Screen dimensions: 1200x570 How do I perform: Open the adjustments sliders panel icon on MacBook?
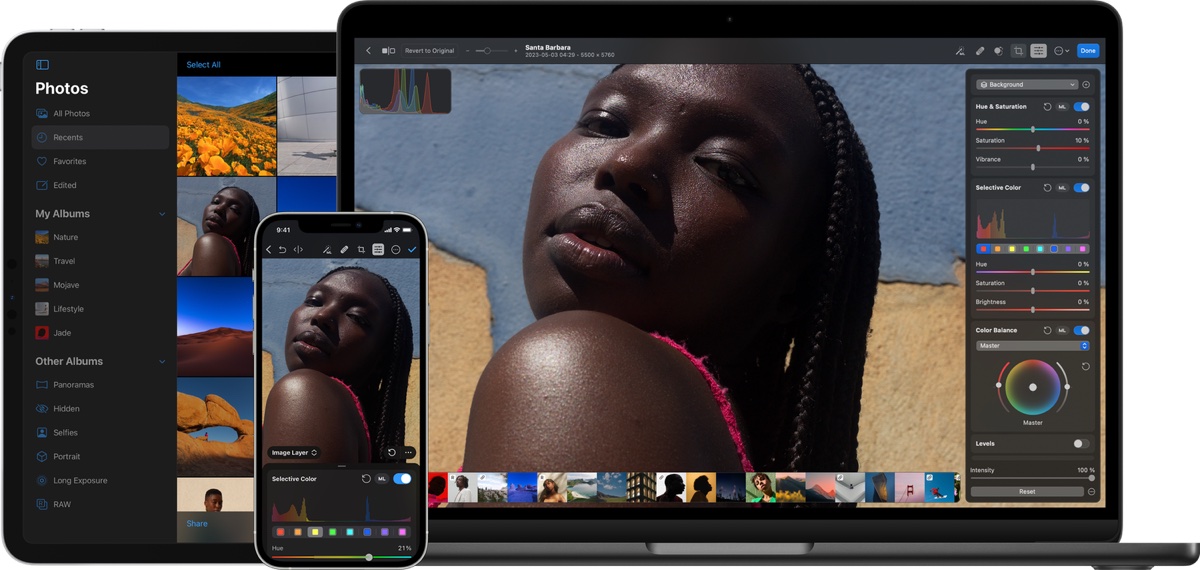(x=1039, y=50)
